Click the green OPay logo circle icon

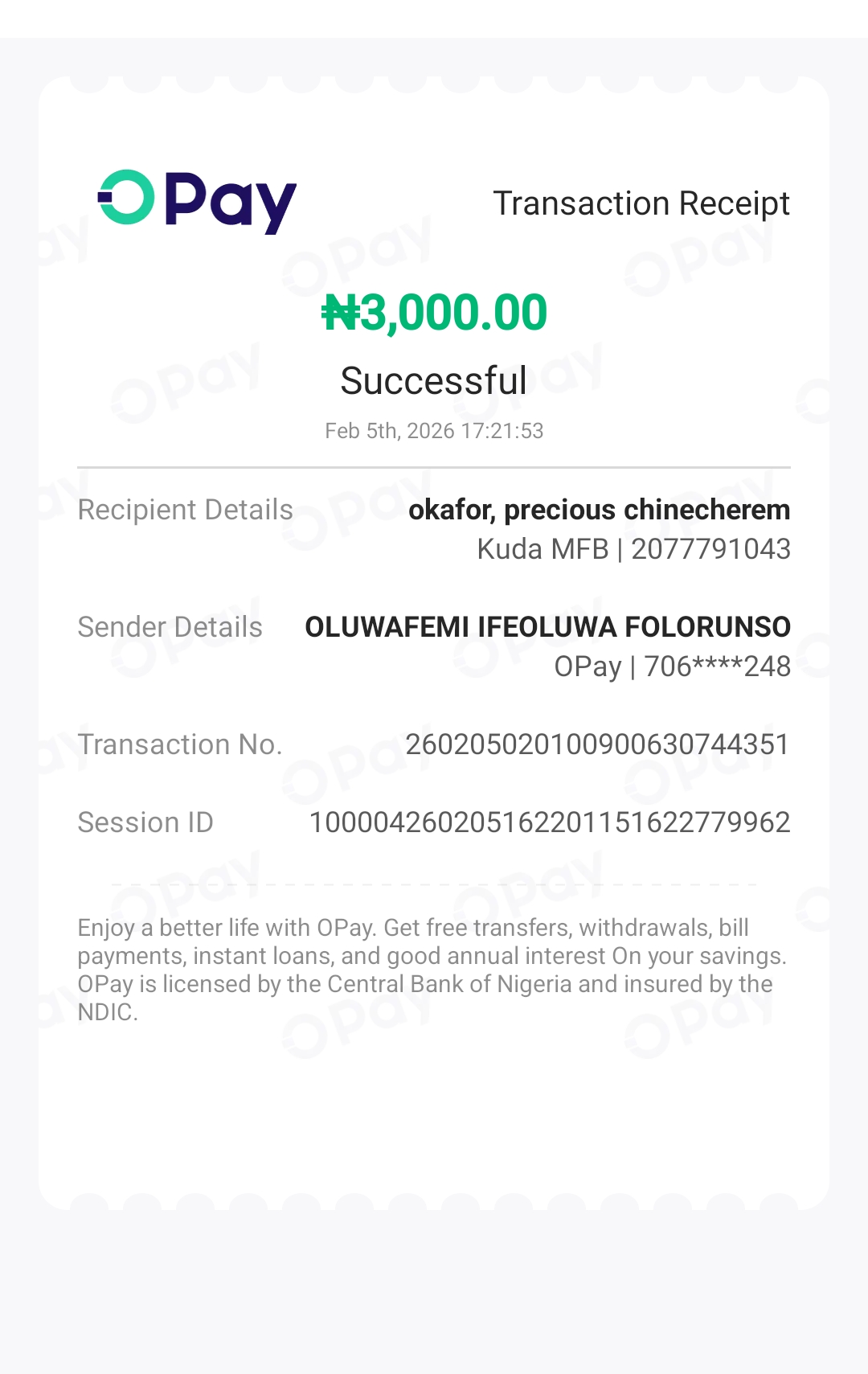click(x=126, y=197)
